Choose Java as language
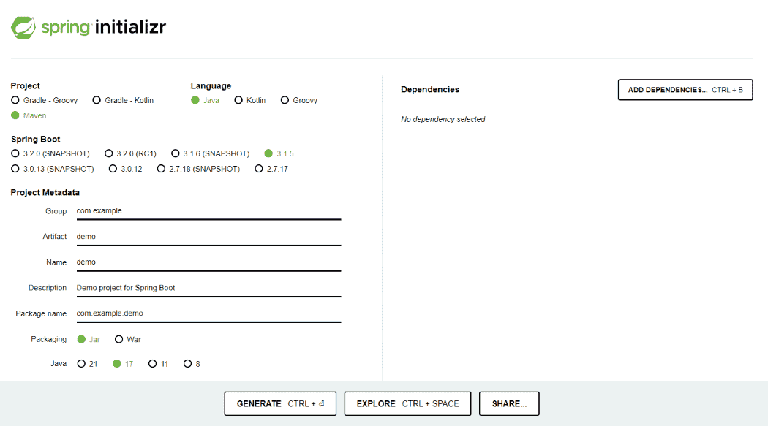Viewport: 768px width, 426px height. [205, 100]
